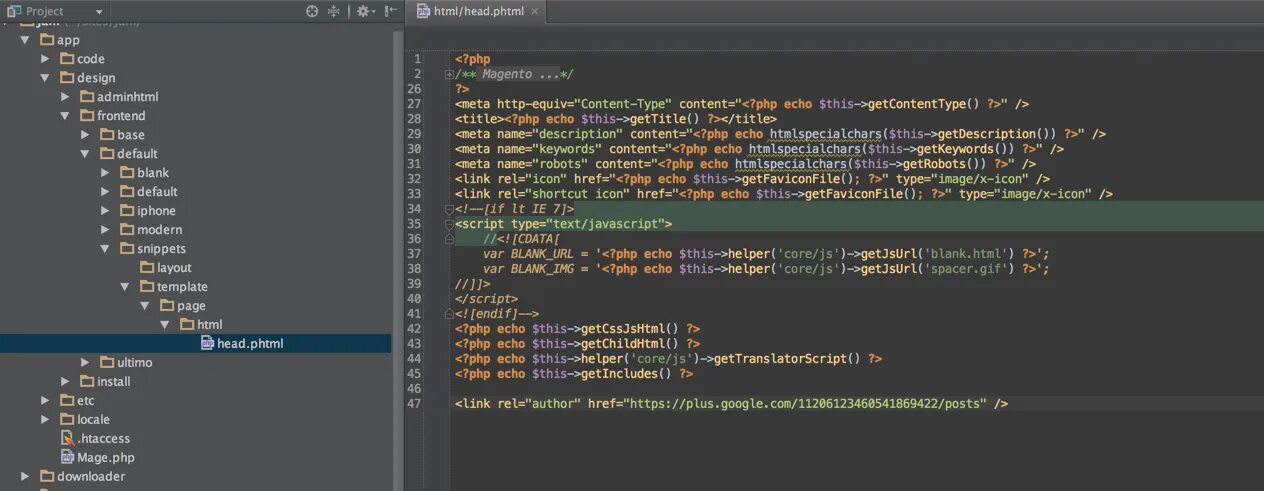Select the .htaccess file label
Image resolution: width=1264 pixels, height=491 pixels.
tap(103, 438)
